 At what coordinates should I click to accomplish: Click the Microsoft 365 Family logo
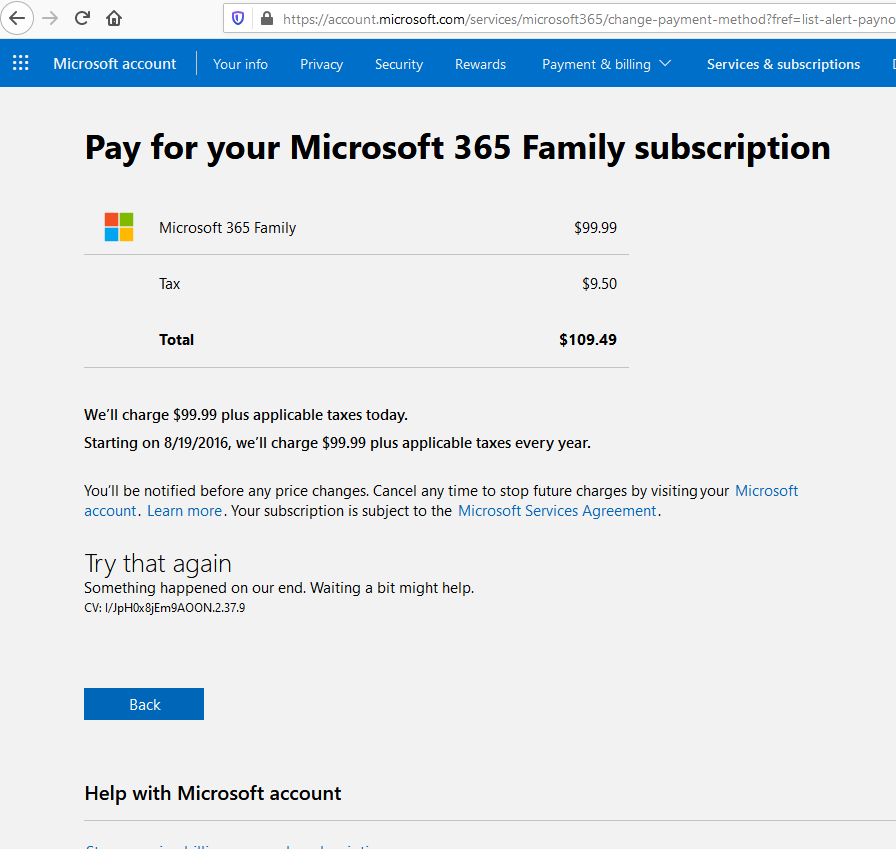pyautogui.click(x=119, y=227)
